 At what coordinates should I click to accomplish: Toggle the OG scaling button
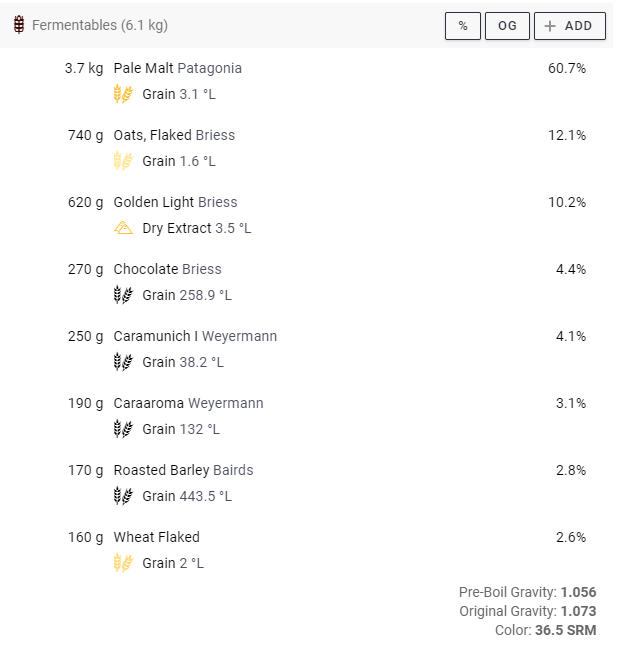[x=507, y=26]
